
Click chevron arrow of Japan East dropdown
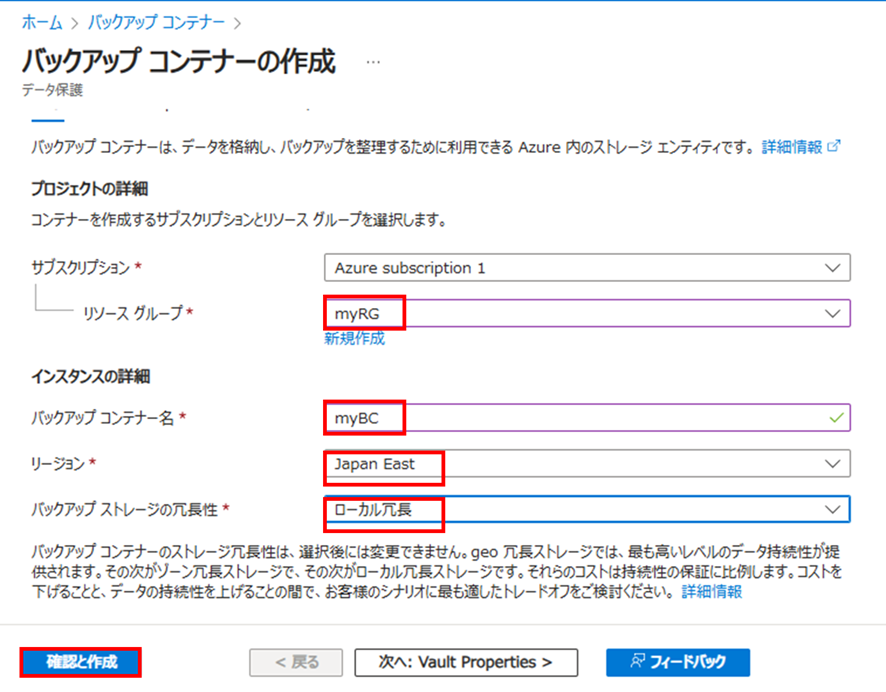832,464
